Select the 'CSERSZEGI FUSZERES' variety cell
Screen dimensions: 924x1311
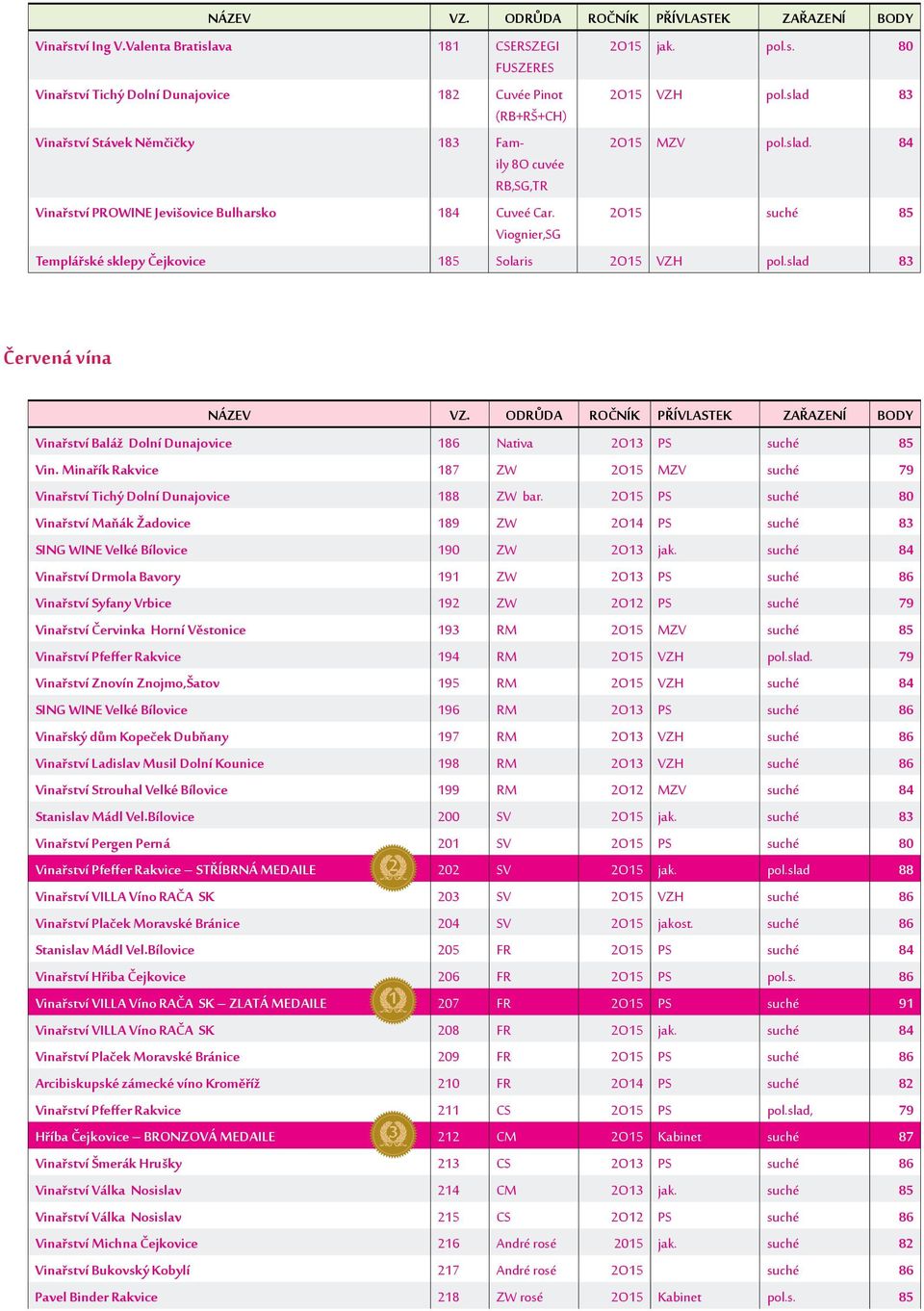pyautogui.click(x=526, y=57)
